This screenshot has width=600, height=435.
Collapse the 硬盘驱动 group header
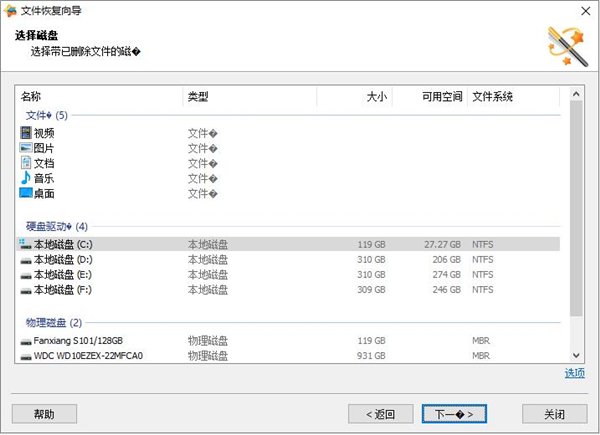pyautogui.click(x=56, y=226)
